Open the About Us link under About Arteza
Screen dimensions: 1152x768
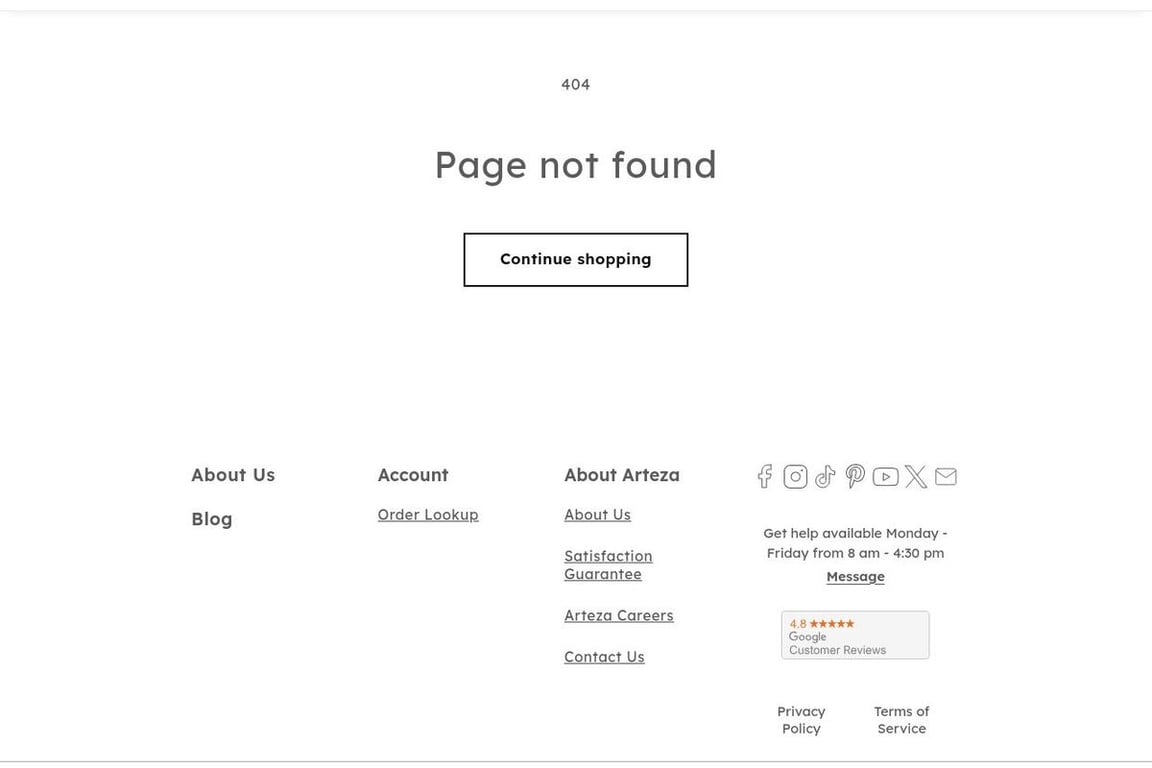597,514
